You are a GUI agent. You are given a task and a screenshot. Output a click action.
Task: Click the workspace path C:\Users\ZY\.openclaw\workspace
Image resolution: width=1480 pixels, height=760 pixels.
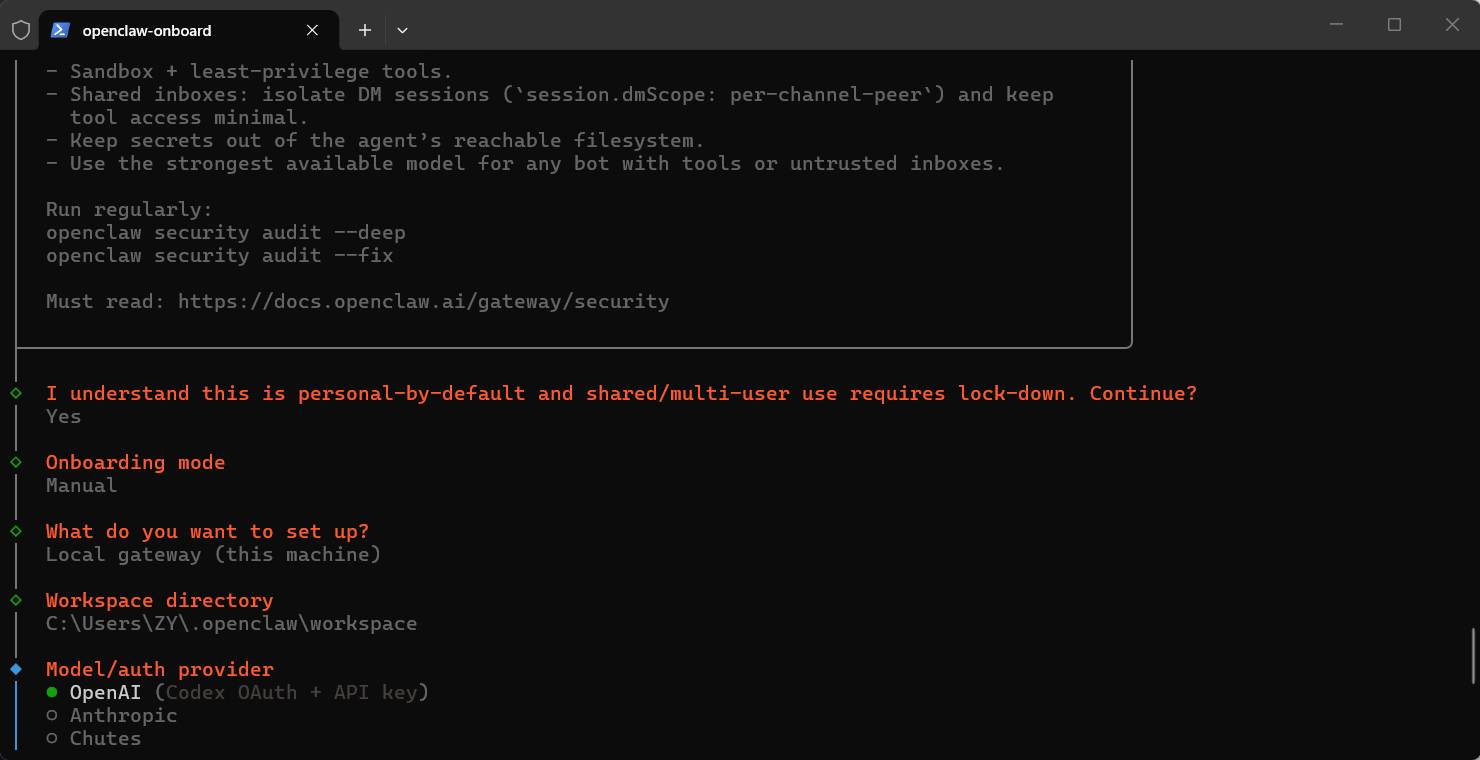click(x=231, y=623)
